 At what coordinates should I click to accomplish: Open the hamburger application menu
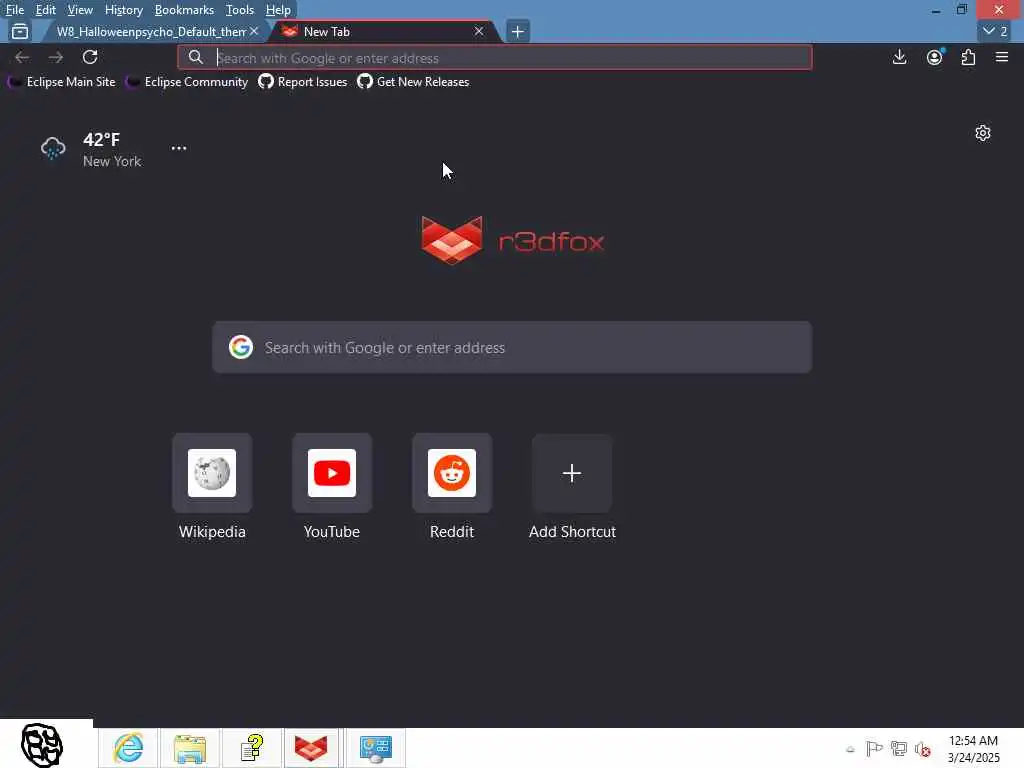pyautogui.click(x=1002, y=57)
